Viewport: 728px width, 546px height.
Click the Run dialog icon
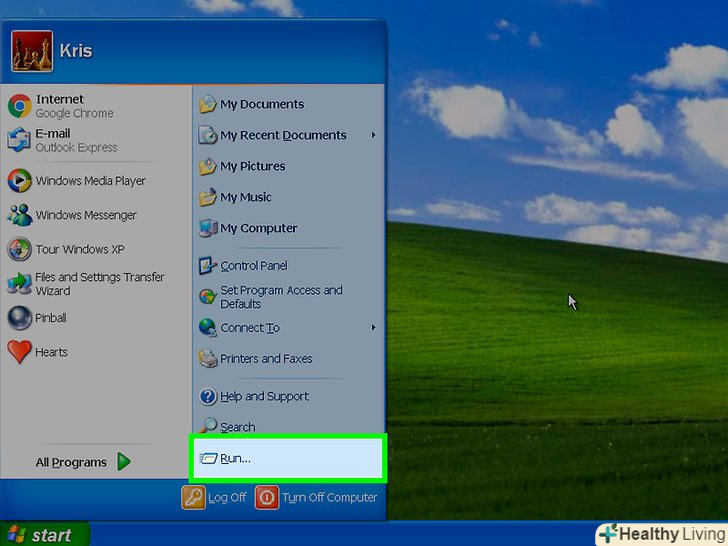pos(208,458)
